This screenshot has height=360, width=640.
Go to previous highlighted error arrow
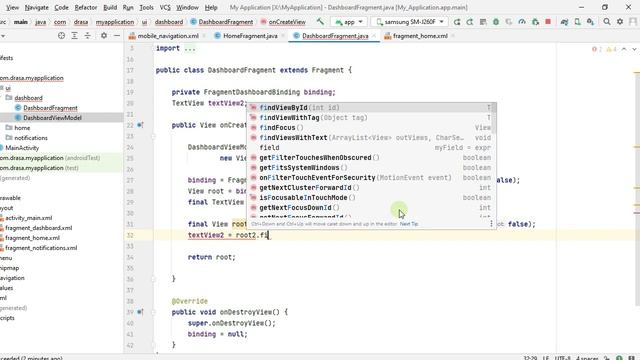(624, 49)
